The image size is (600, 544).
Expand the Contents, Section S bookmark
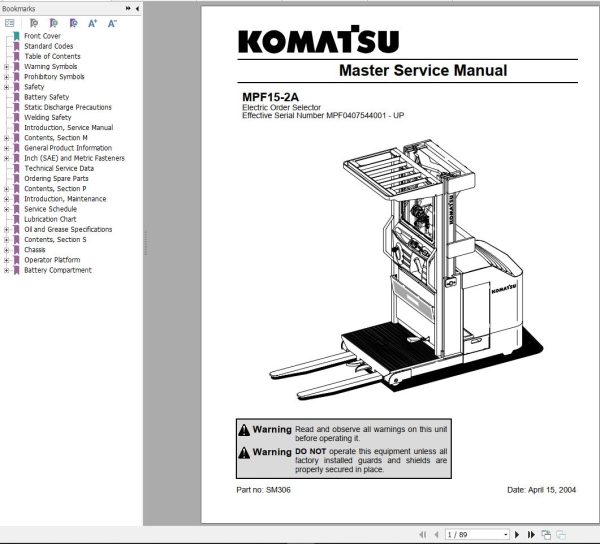coord(6,240)
